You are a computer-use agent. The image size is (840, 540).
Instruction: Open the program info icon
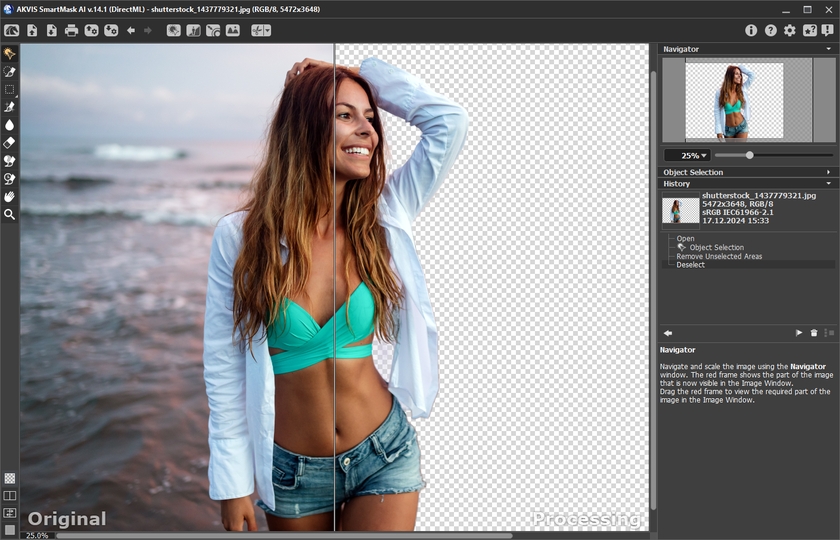(x=751, y=31)
